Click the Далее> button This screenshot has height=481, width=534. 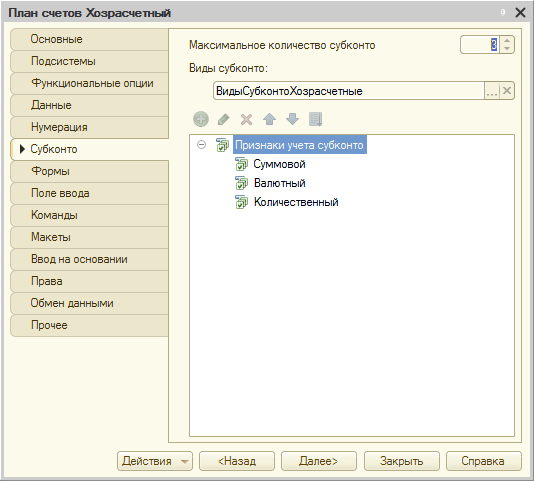319,461
